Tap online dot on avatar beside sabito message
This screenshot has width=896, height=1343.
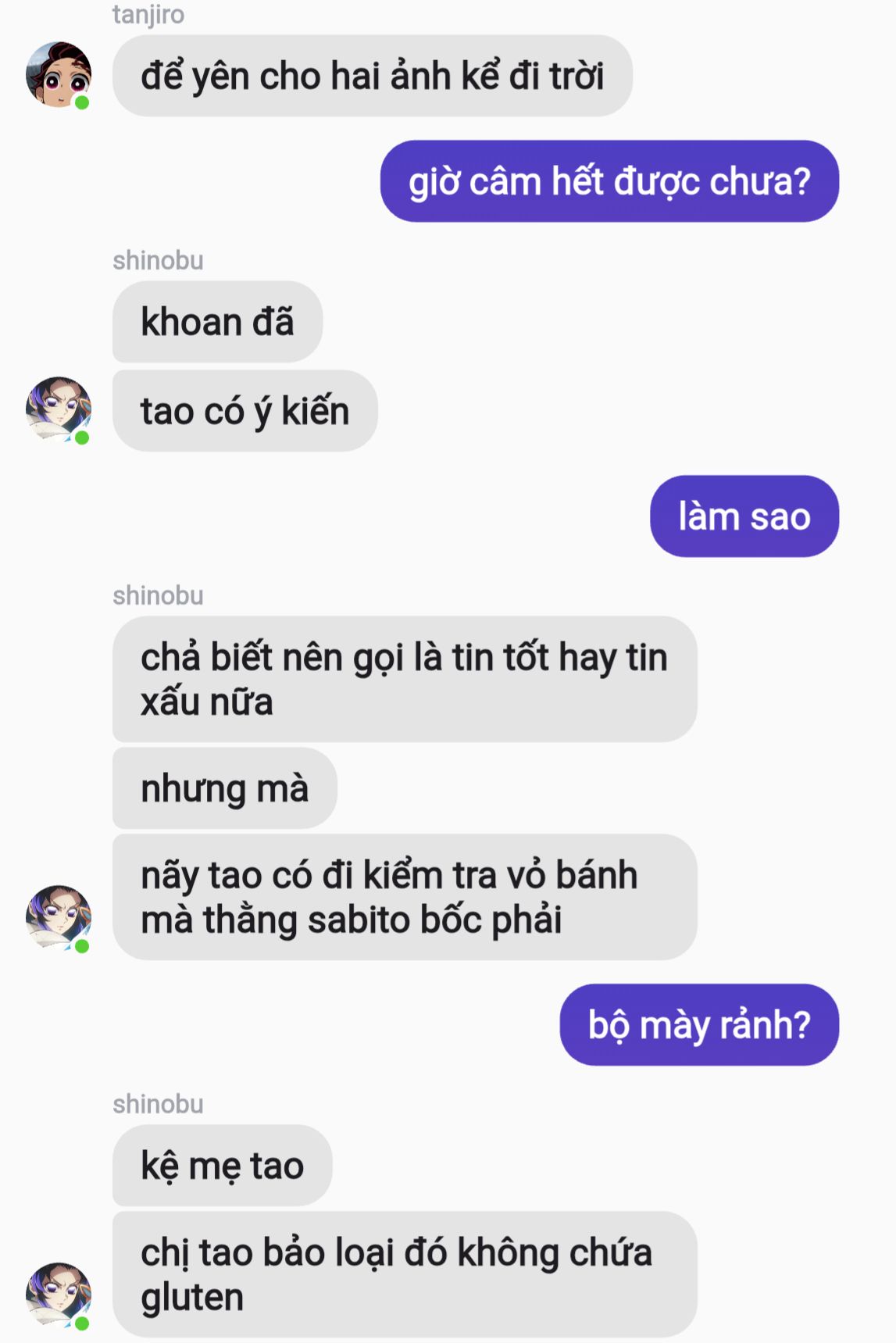[x=82, y=946]
